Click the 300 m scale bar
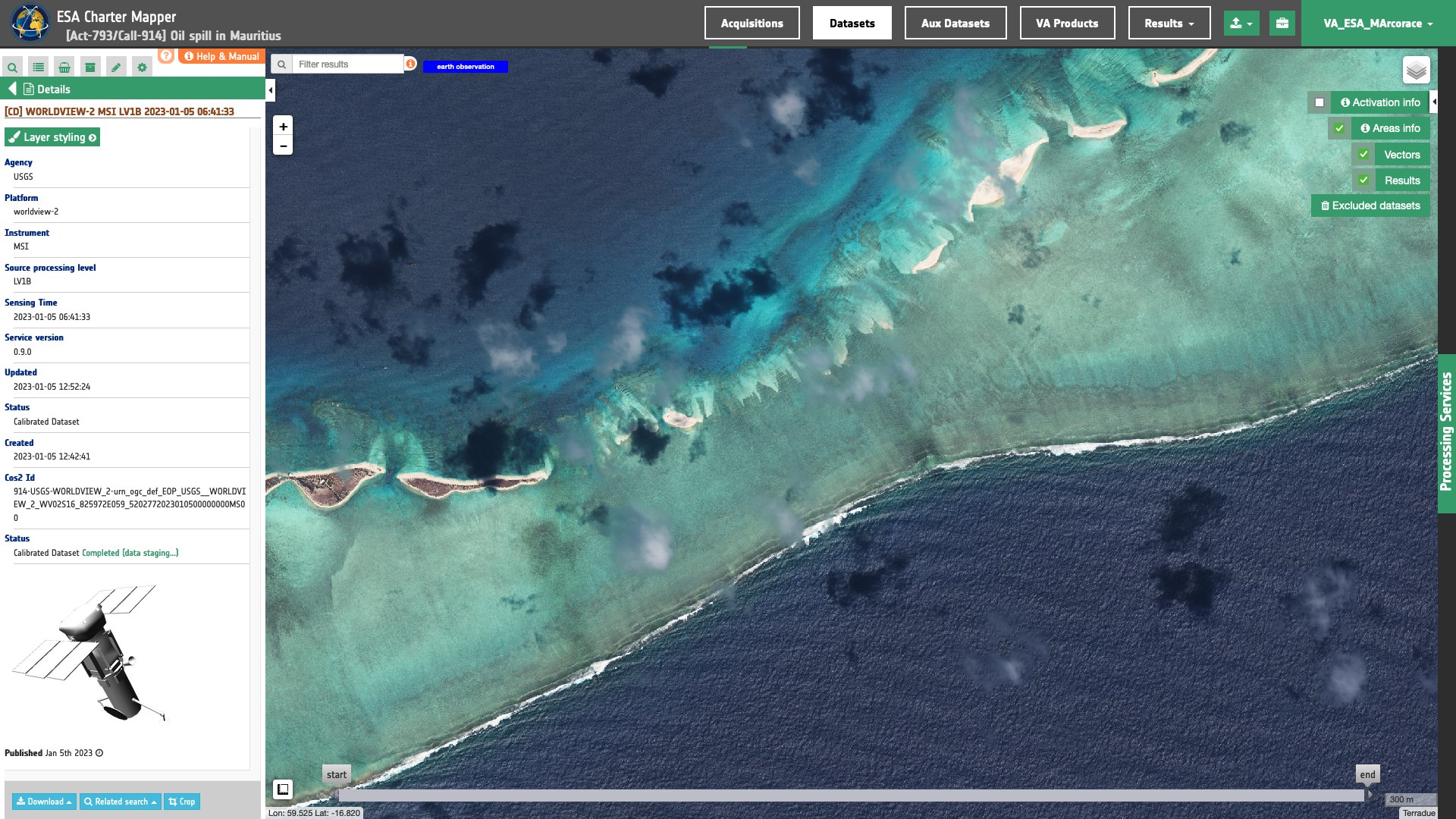The image size is (1456, 819). coord(1410,799)
